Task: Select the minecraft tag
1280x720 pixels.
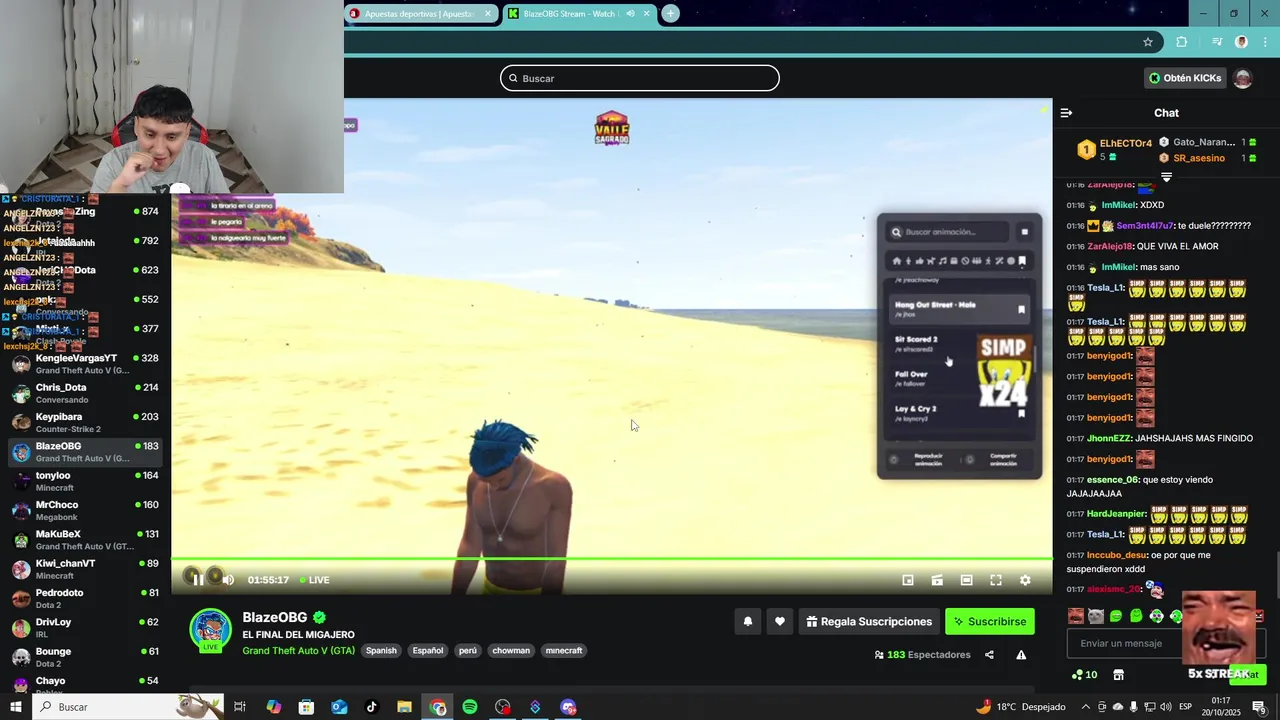Action: coord(564,650)
